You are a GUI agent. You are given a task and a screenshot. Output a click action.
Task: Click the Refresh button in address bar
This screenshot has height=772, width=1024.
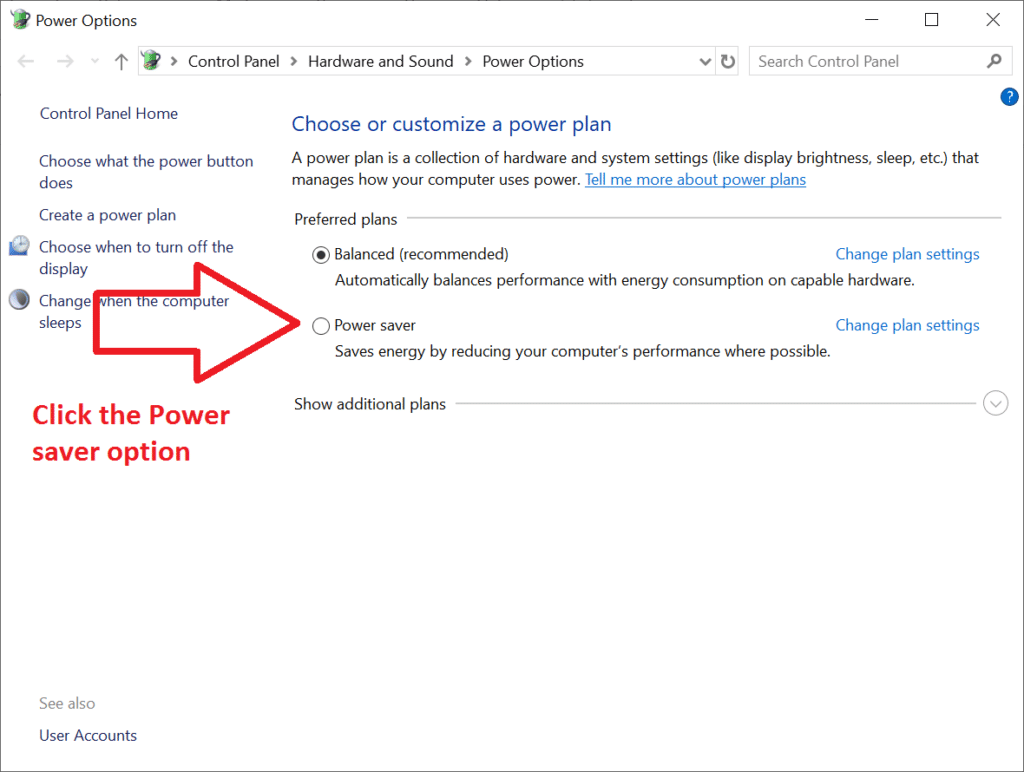coord(728,62)
